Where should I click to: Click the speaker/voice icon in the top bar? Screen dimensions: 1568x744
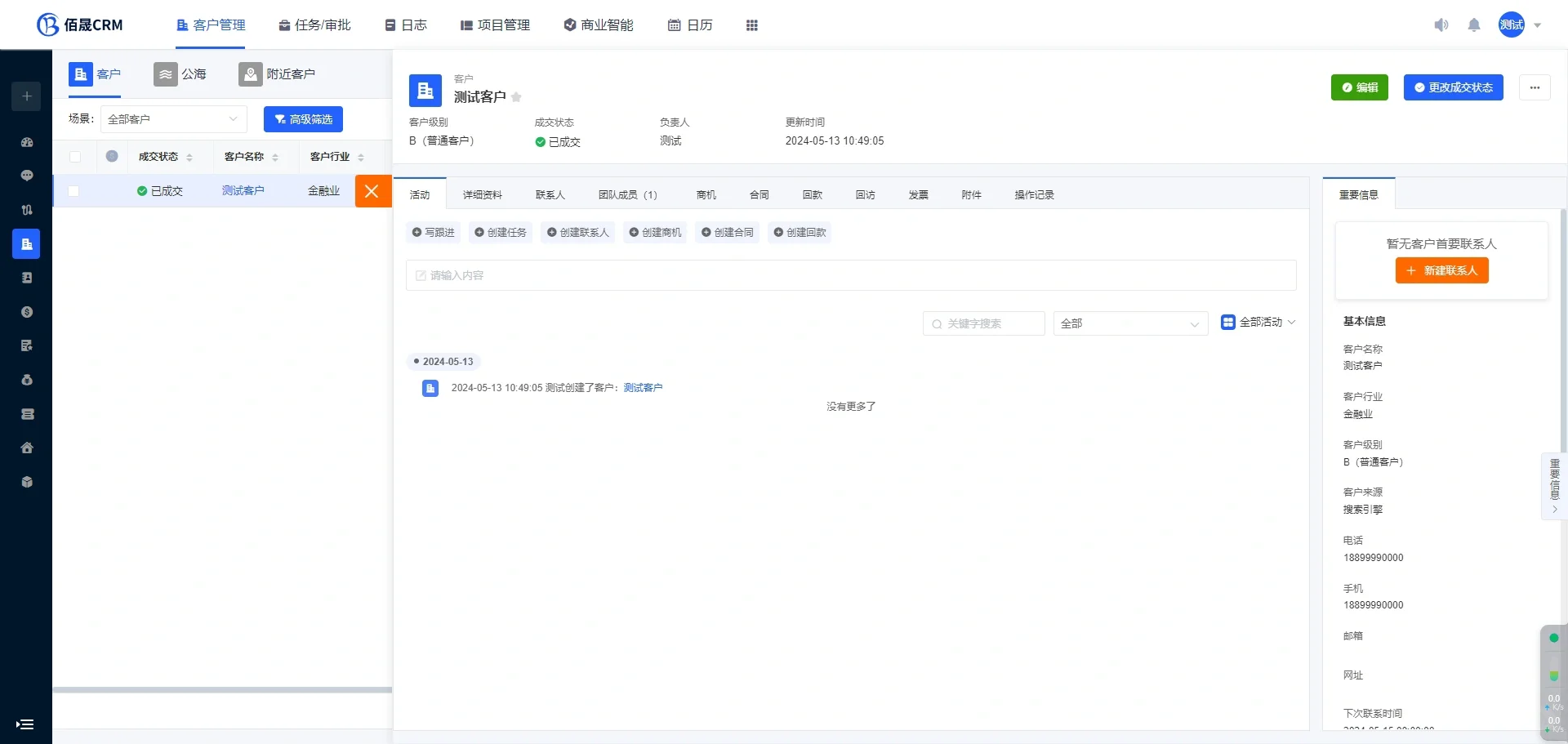tap(1441, 25)
